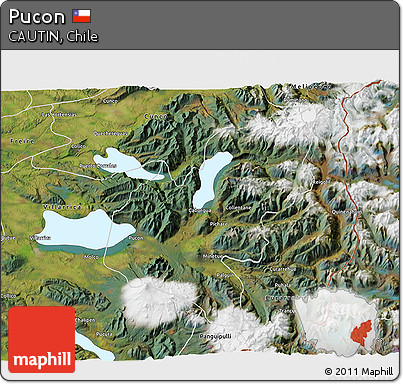Click the '© 2011 Maphill' copyright text
403x384 pixels.
(x=359, y=371)
